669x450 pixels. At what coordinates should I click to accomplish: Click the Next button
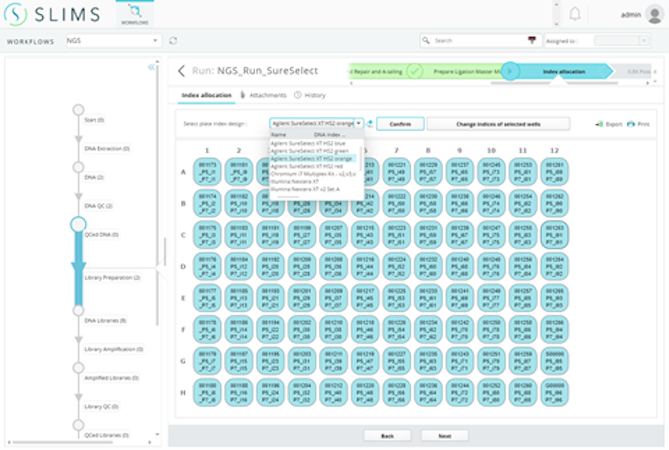(x=445, y=436)
